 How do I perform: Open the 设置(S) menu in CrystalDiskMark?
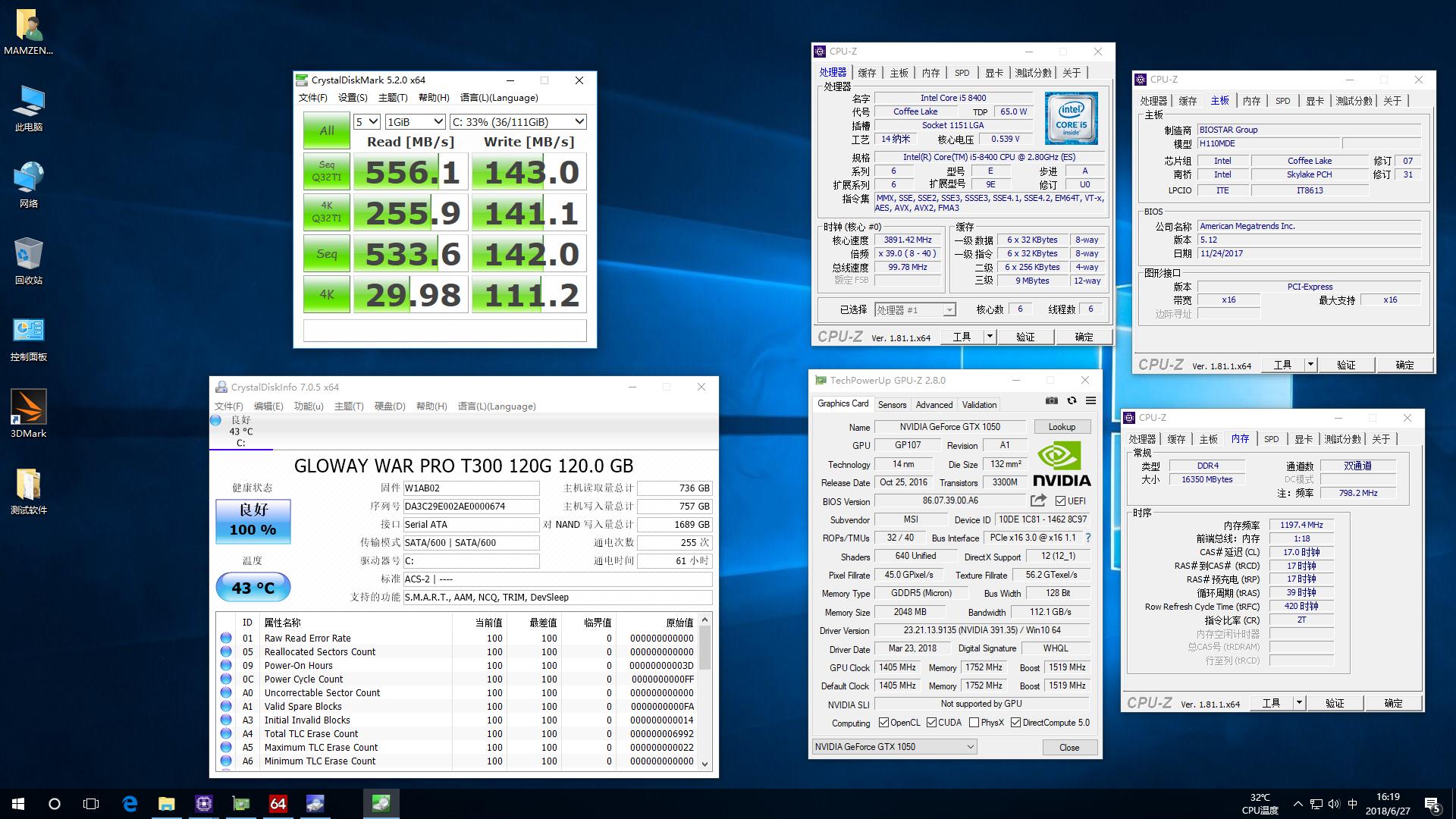[353, 98]
